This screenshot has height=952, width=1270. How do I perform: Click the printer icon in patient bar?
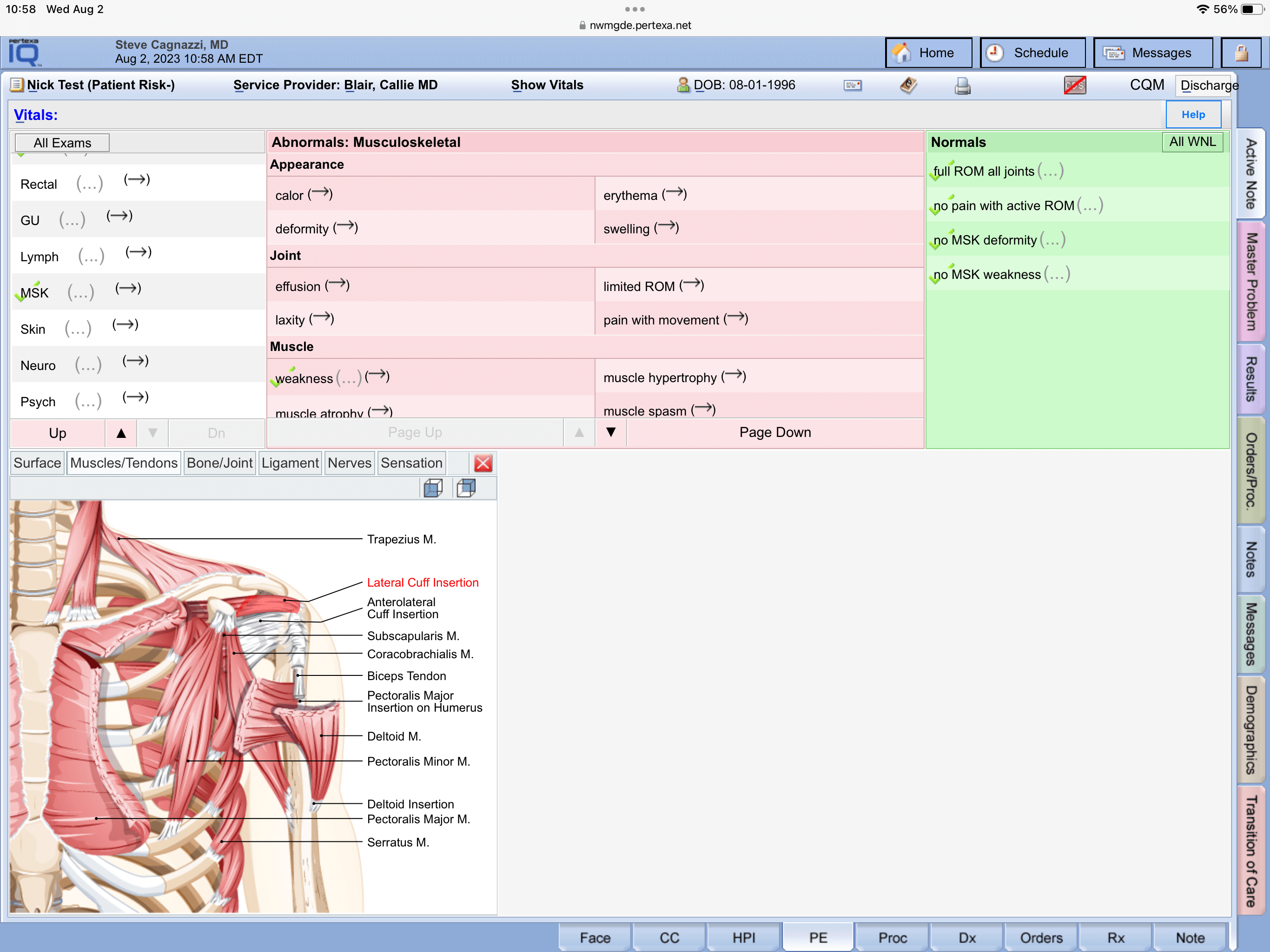962,86
